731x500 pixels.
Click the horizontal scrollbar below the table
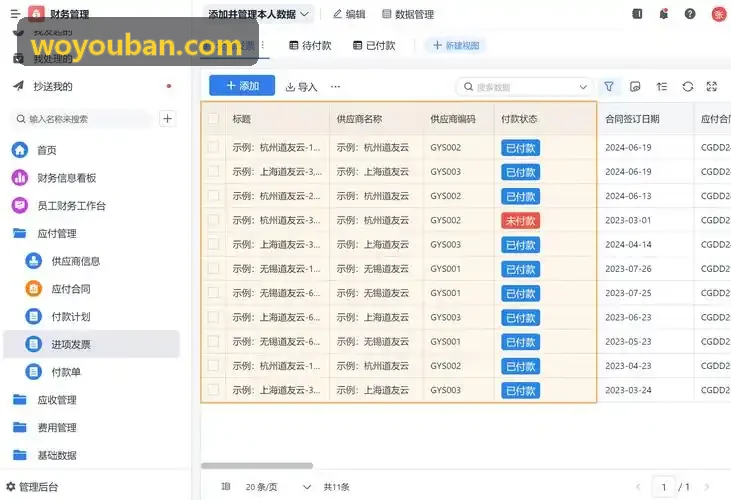[257, 466]
